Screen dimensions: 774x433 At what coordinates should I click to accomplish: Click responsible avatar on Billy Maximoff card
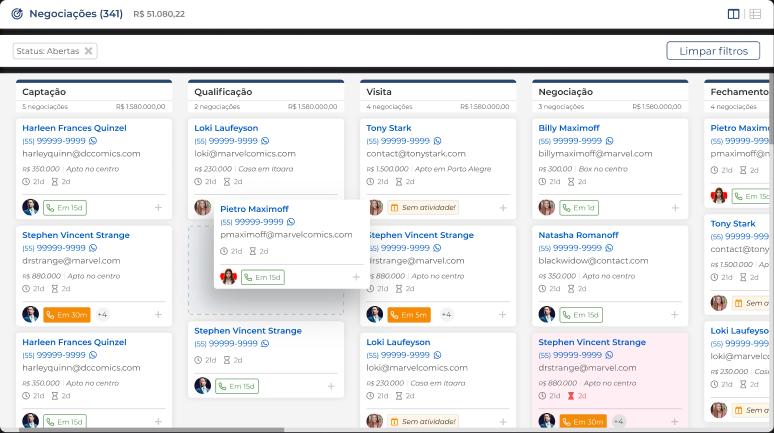pyautogui.click(x=546, y=207)
